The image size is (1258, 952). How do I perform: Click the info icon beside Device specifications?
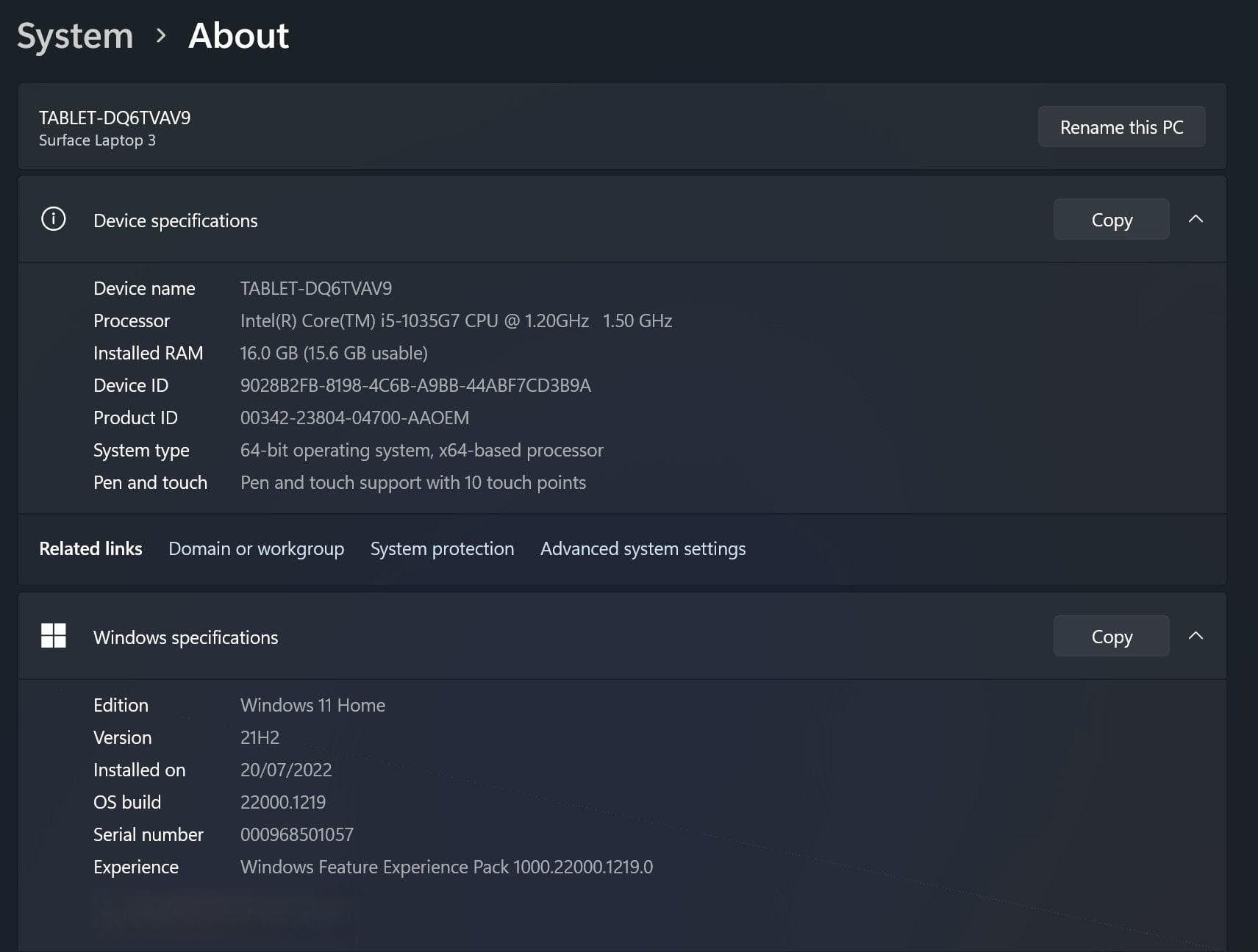pyautogui.click(x=54, y=219)
